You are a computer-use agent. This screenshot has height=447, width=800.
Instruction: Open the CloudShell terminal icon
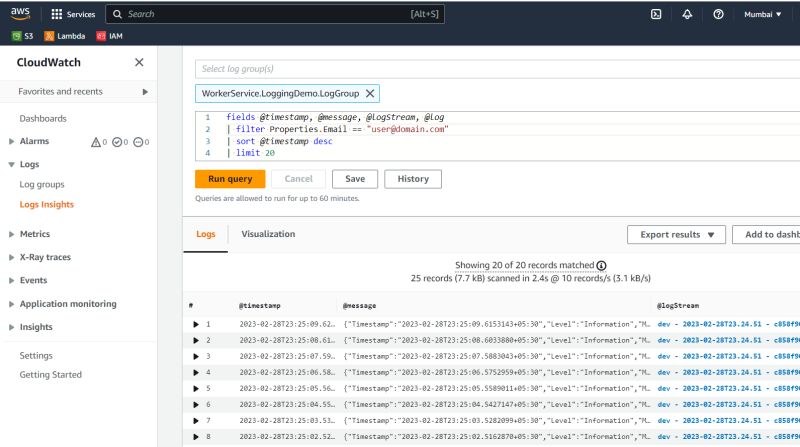[656, 14]
